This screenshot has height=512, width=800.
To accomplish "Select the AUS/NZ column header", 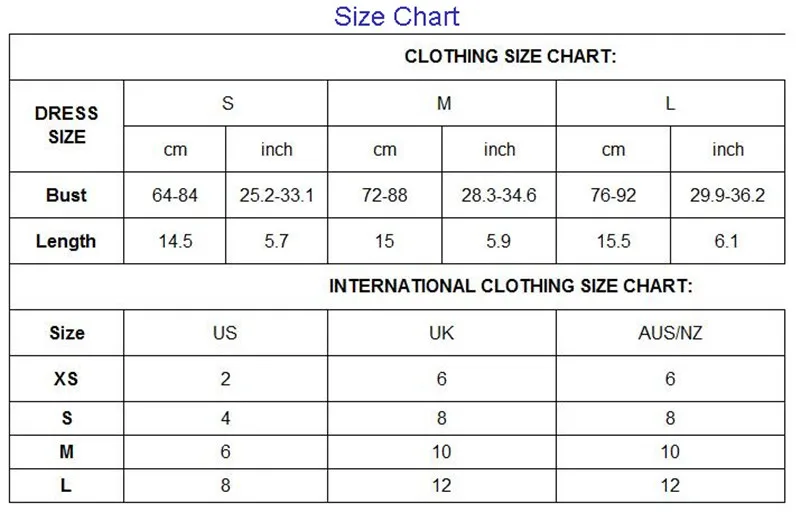I will click(x=670, y=333).
